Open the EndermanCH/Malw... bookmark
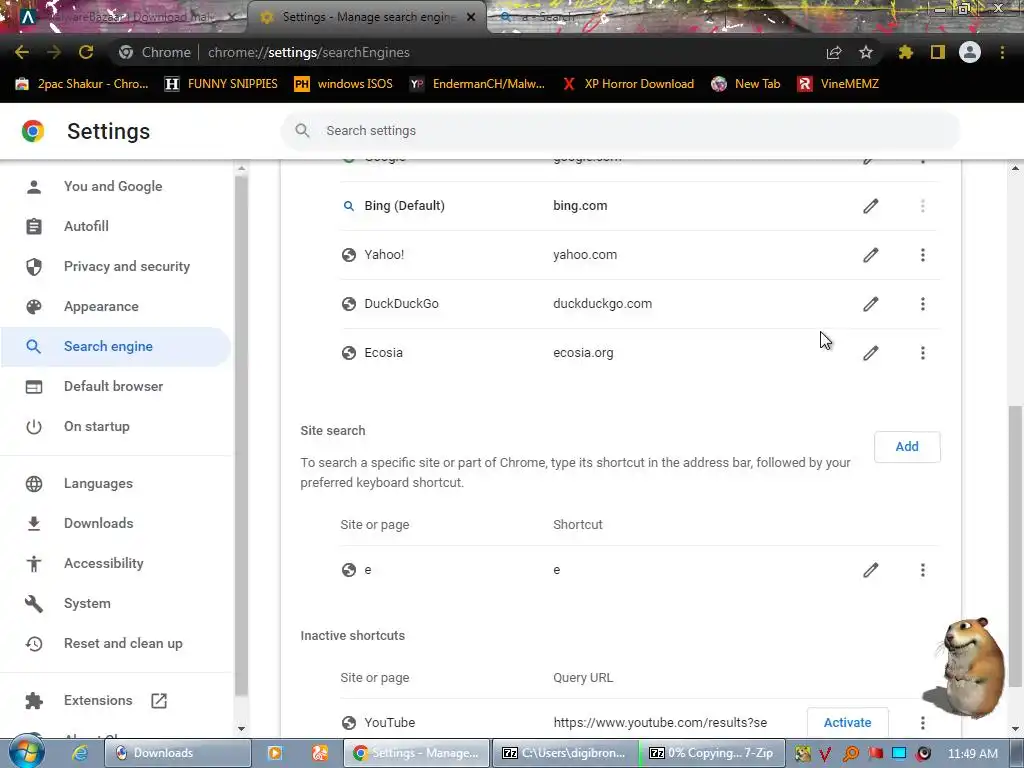The image size is (1024, 768). coord(477,84)
